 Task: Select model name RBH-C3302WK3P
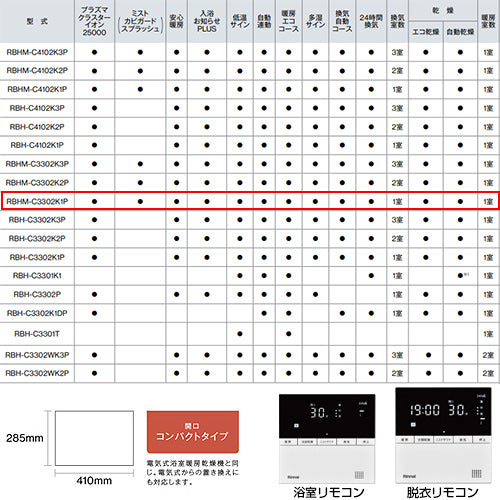pyautogui.click(x=37, y=355)
